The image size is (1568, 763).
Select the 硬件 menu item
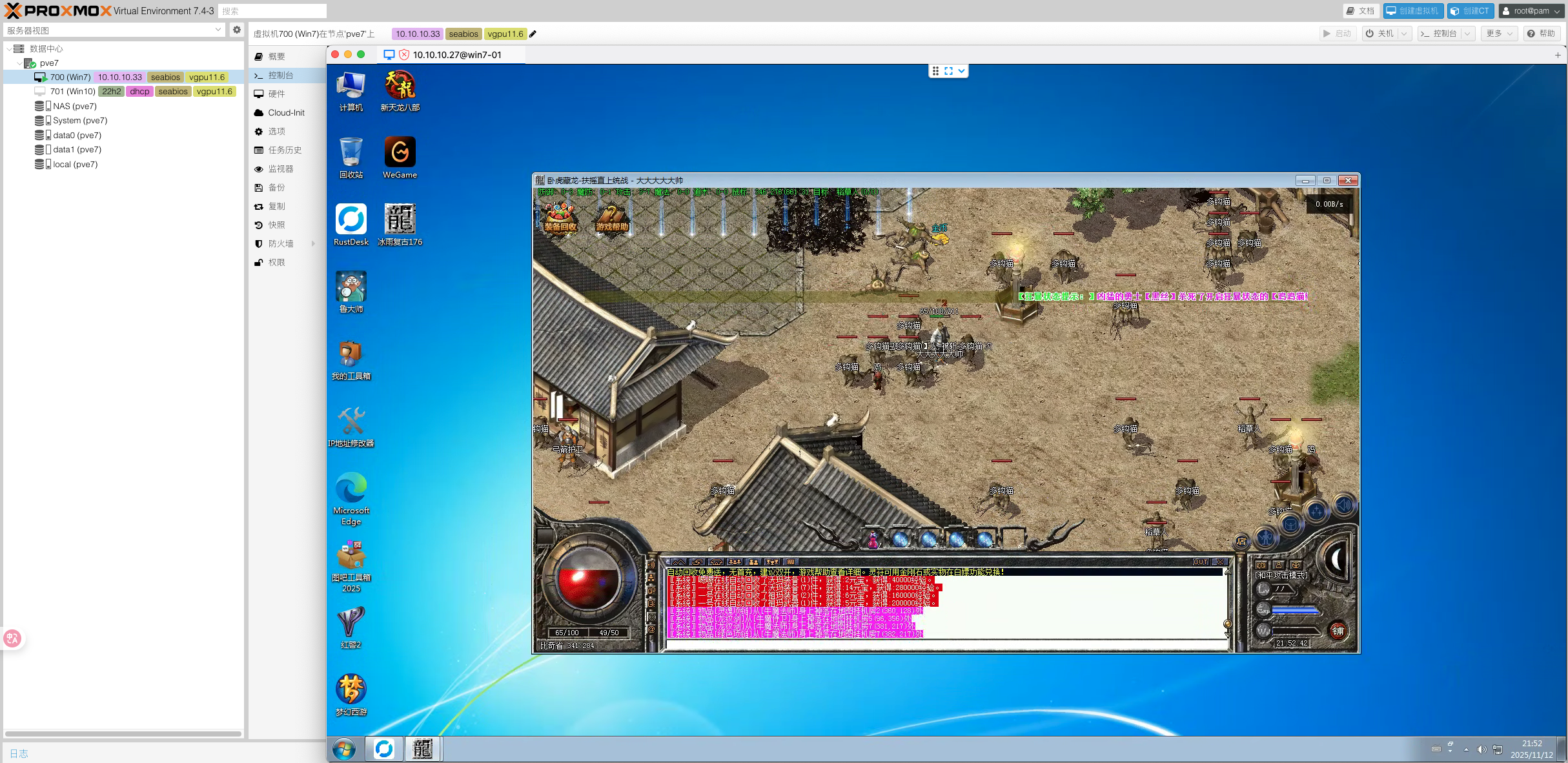click(x=276, y=94)
